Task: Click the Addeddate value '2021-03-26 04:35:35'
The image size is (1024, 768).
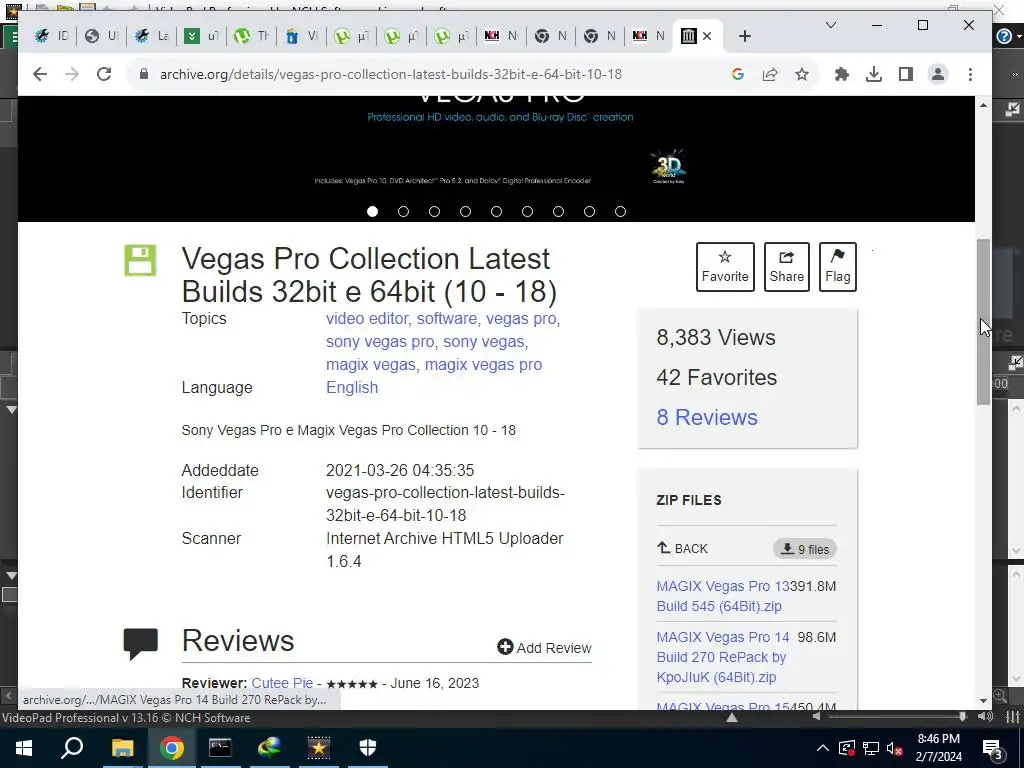Action: (400, 470)
